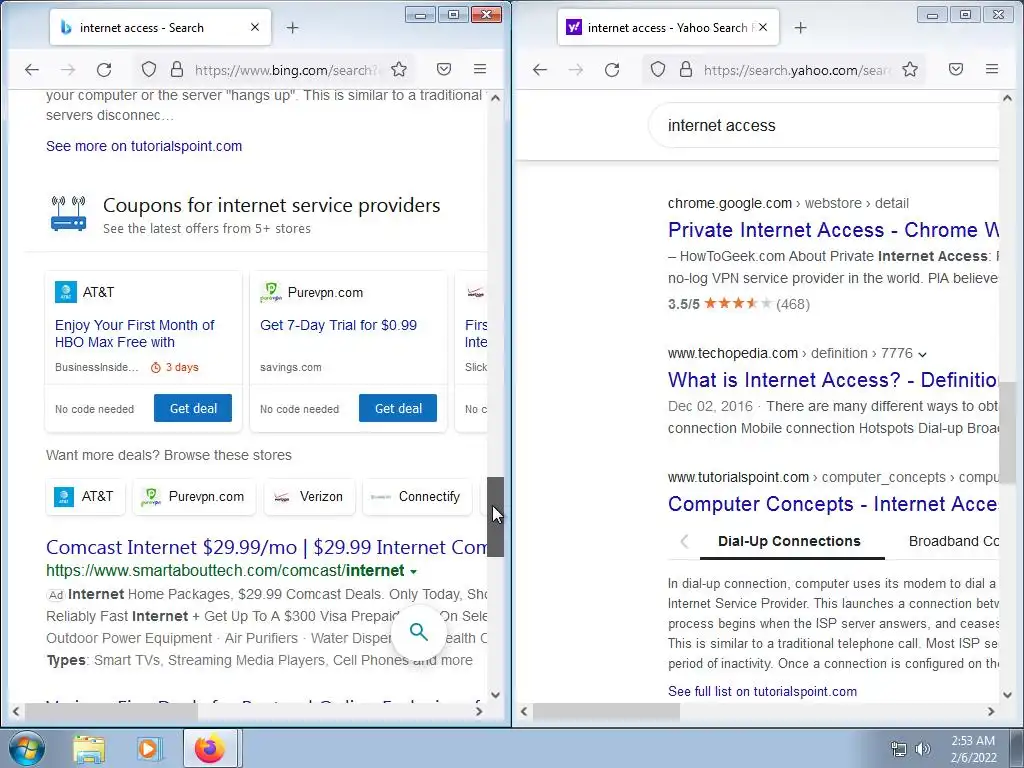Browse the Purevpn.com store chip
This screenshot has width=1024, height=768.
(x=193, y=496)
